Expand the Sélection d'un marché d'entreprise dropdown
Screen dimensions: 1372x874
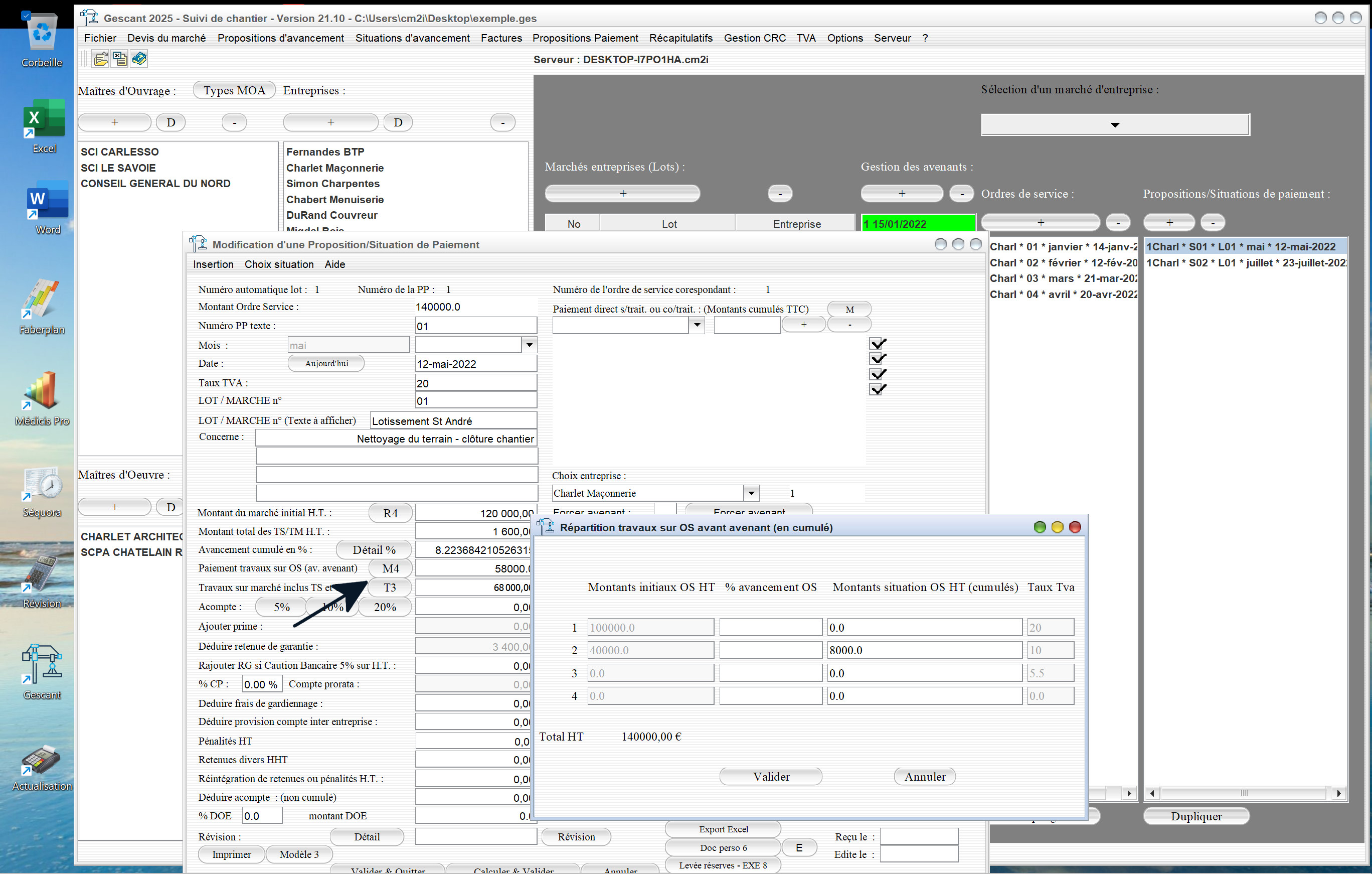tap(1115, 124)
